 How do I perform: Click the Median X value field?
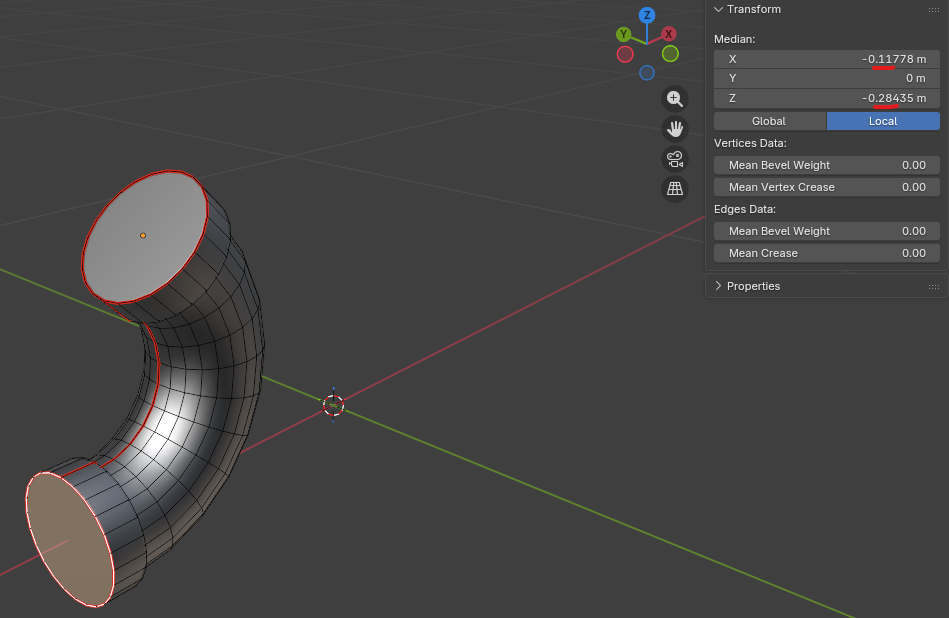826,59
